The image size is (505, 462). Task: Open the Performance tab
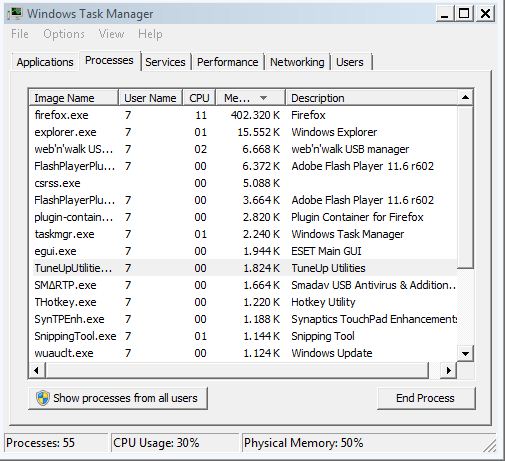(x=228, y=62)
